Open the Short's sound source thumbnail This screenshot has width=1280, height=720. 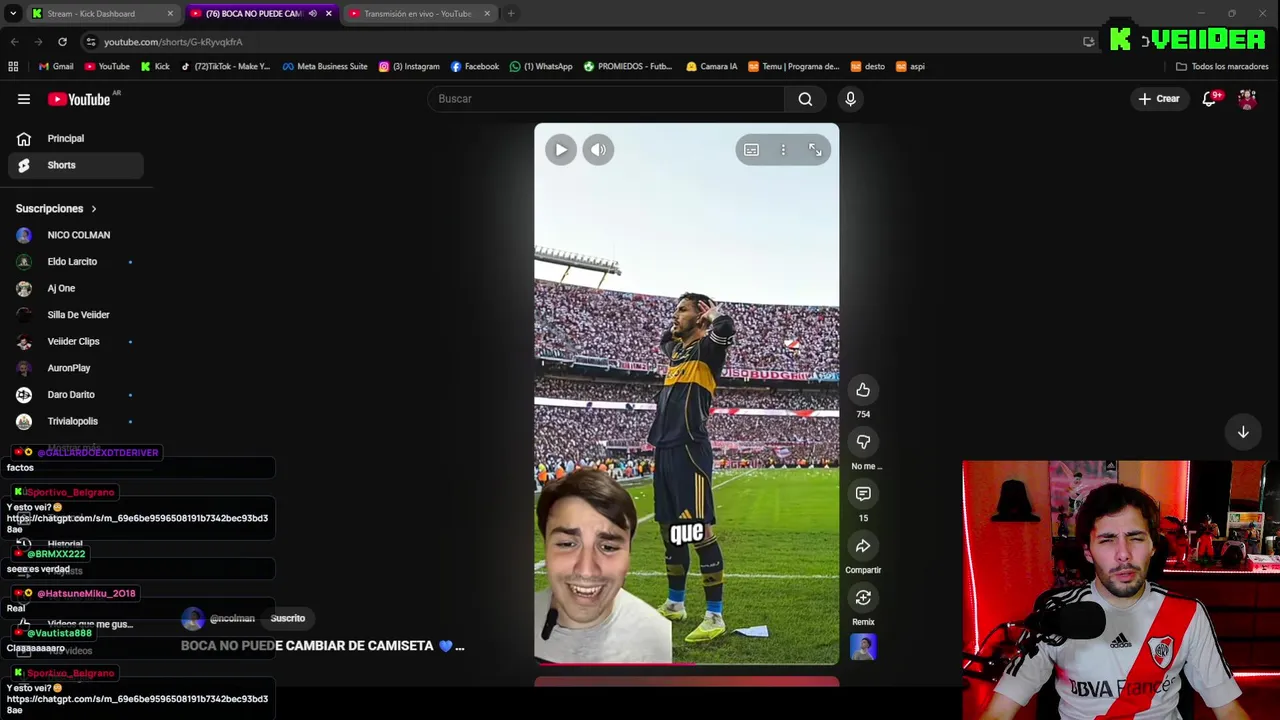(863, 647)
